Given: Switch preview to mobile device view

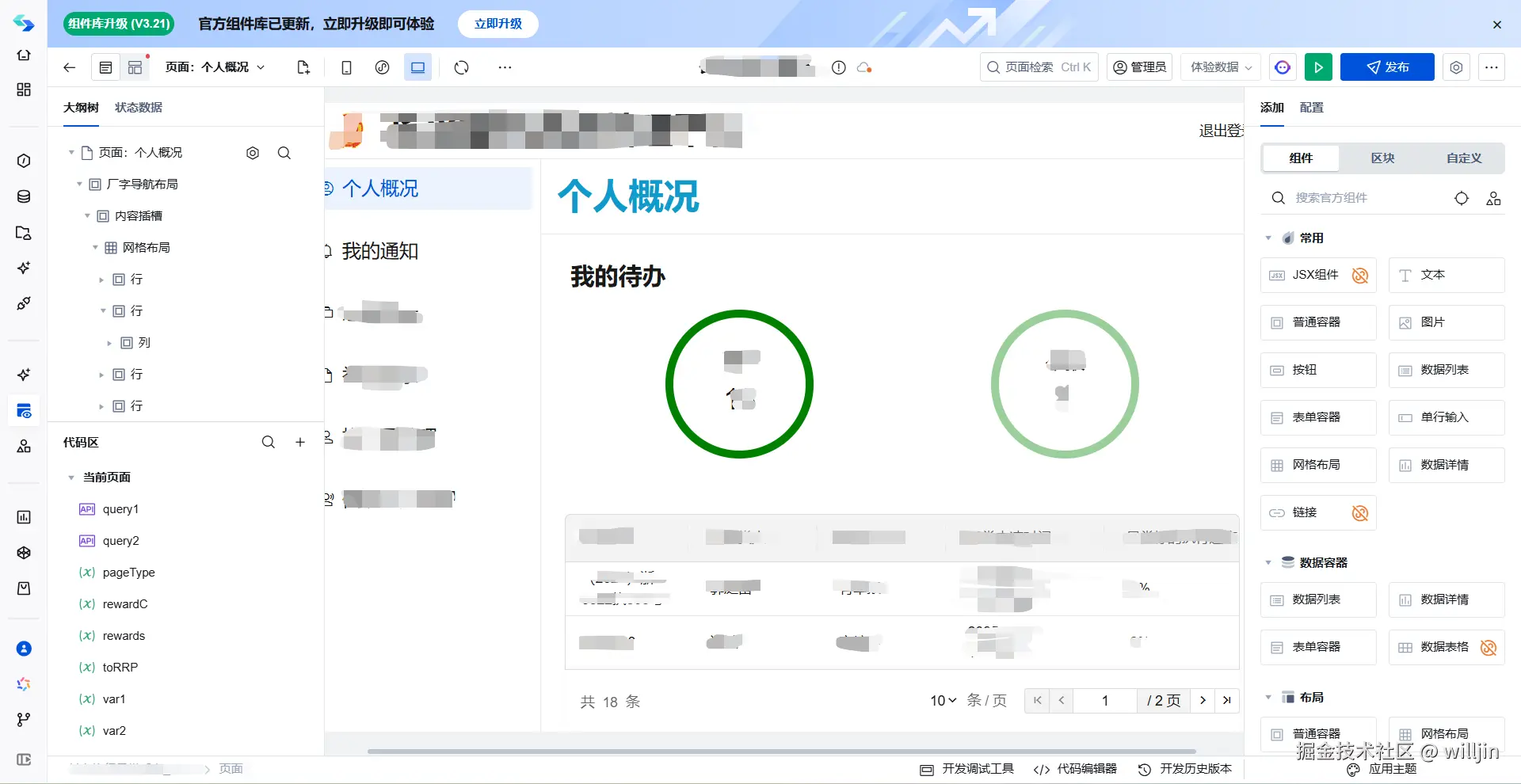Looking at the screenshot, I should coord(346,67).
